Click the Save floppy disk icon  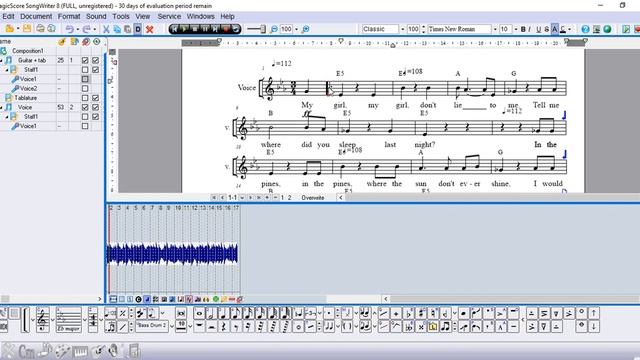(27, 29)
